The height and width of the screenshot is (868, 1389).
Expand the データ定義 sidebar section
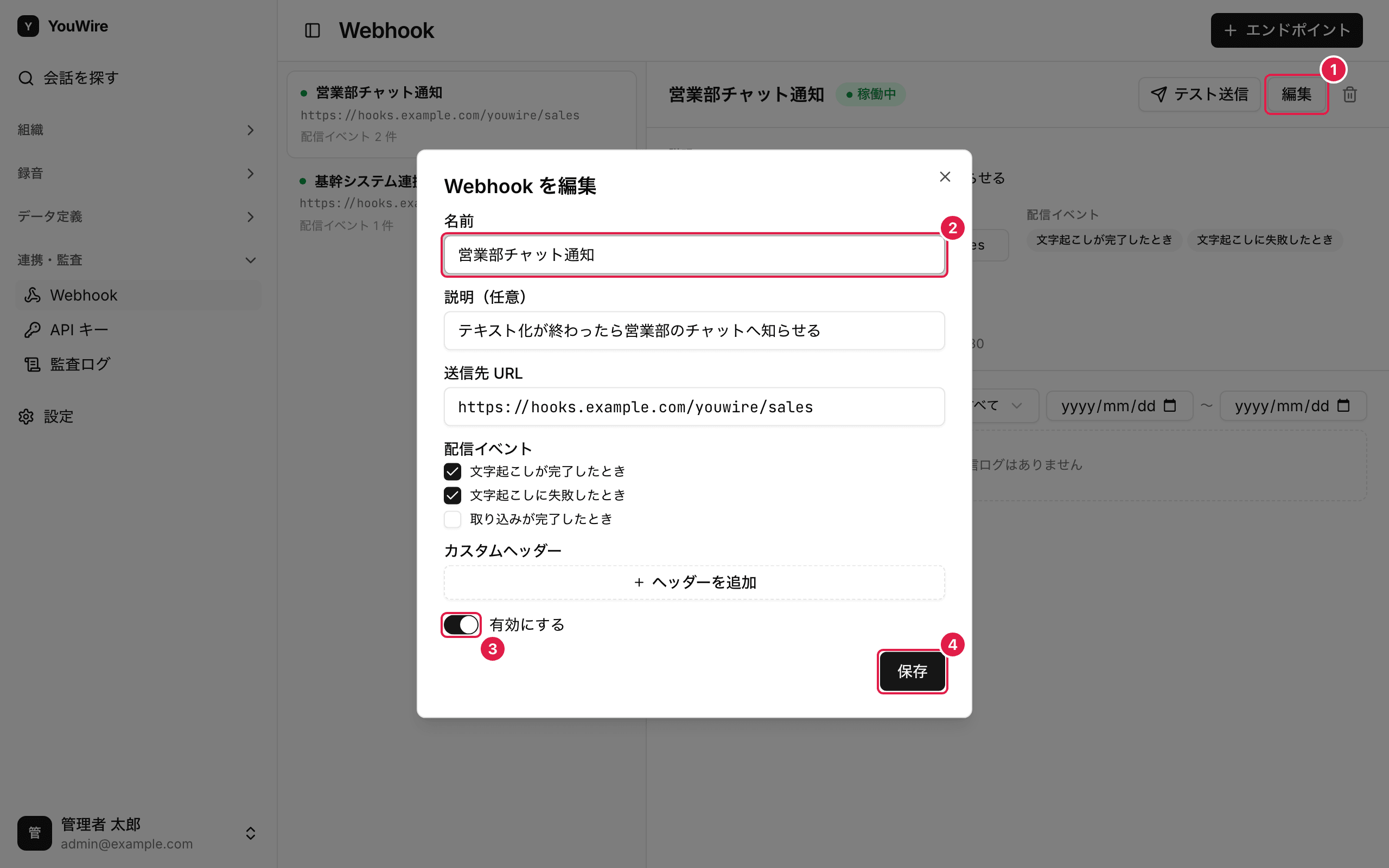pos(138,216)
